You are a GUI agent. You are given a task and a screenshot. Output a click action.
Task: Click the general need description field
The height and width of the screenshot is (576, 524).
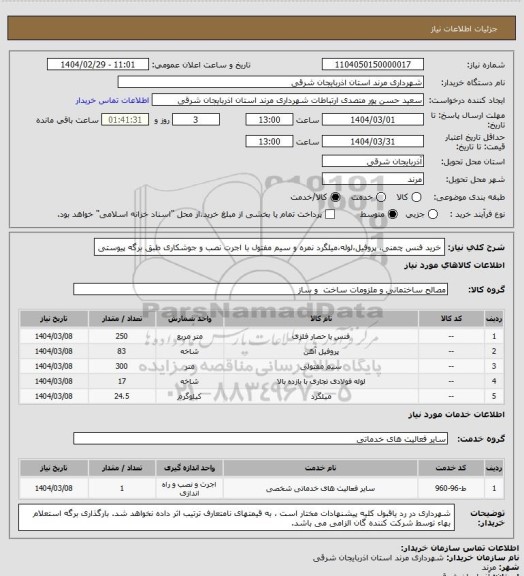tap(269, 248)
